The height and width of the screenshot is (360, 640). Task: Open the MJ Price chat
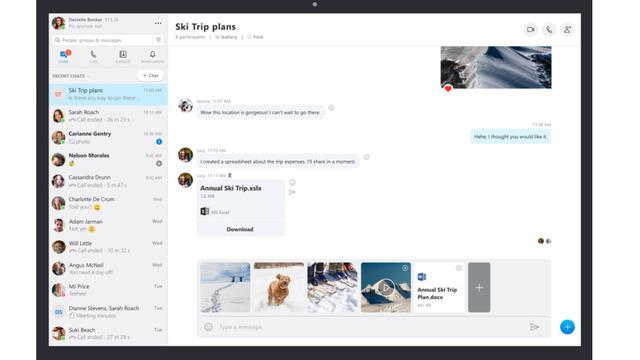tap(108, 290)
